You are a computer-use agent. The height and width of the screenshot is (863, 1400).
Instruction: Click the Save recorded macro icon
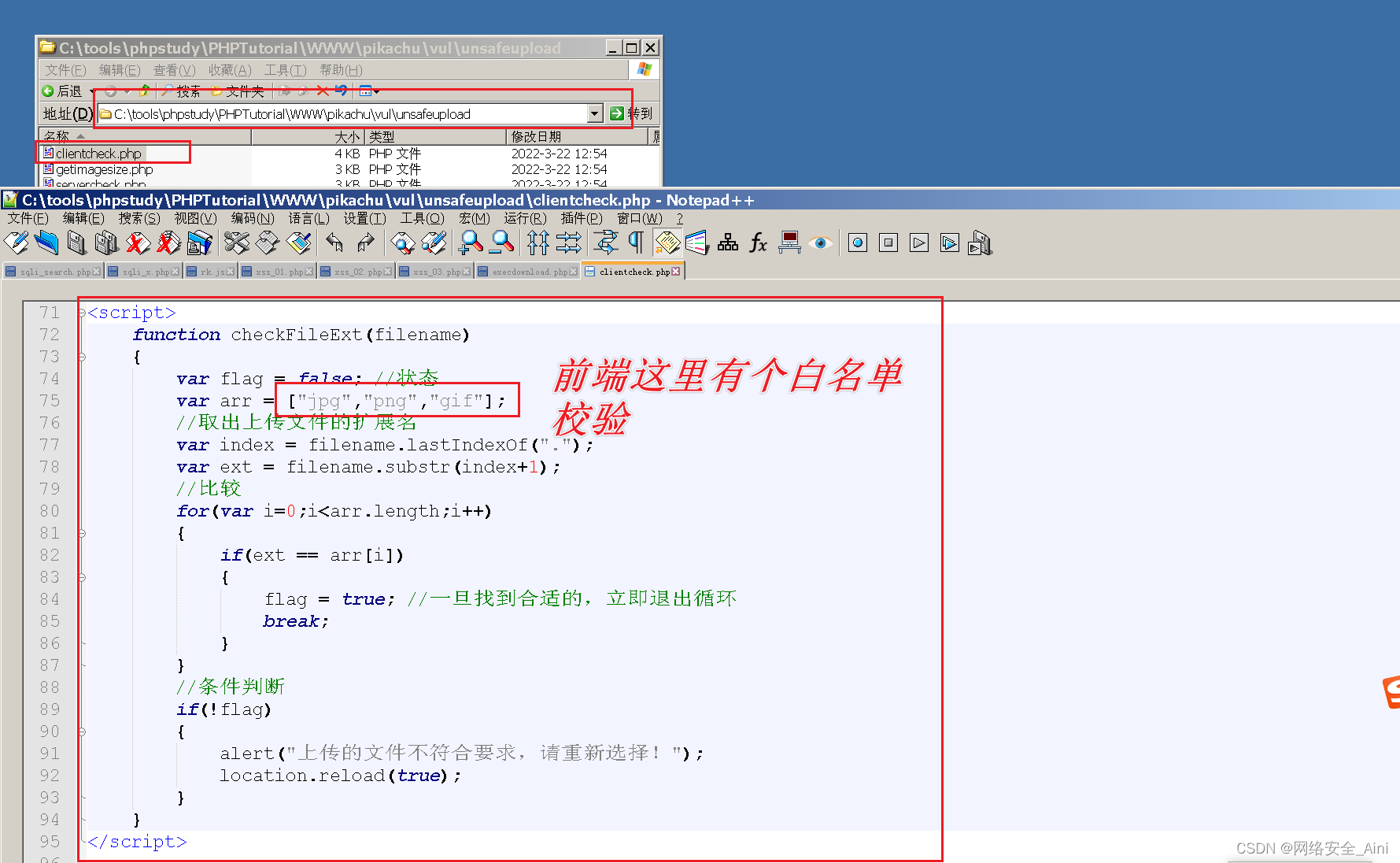point(980,243)
